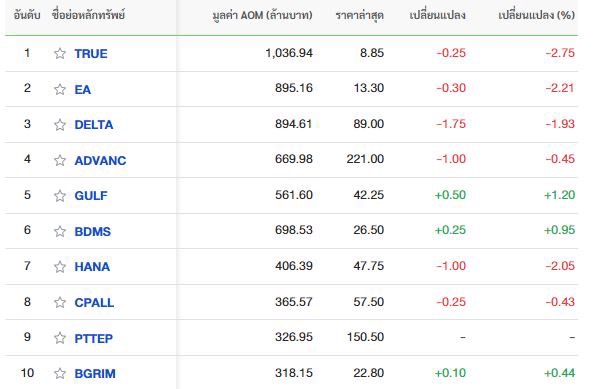Click the star next to BGRIM
Screen dimensions: 594x389
click(x=59, y=374)
